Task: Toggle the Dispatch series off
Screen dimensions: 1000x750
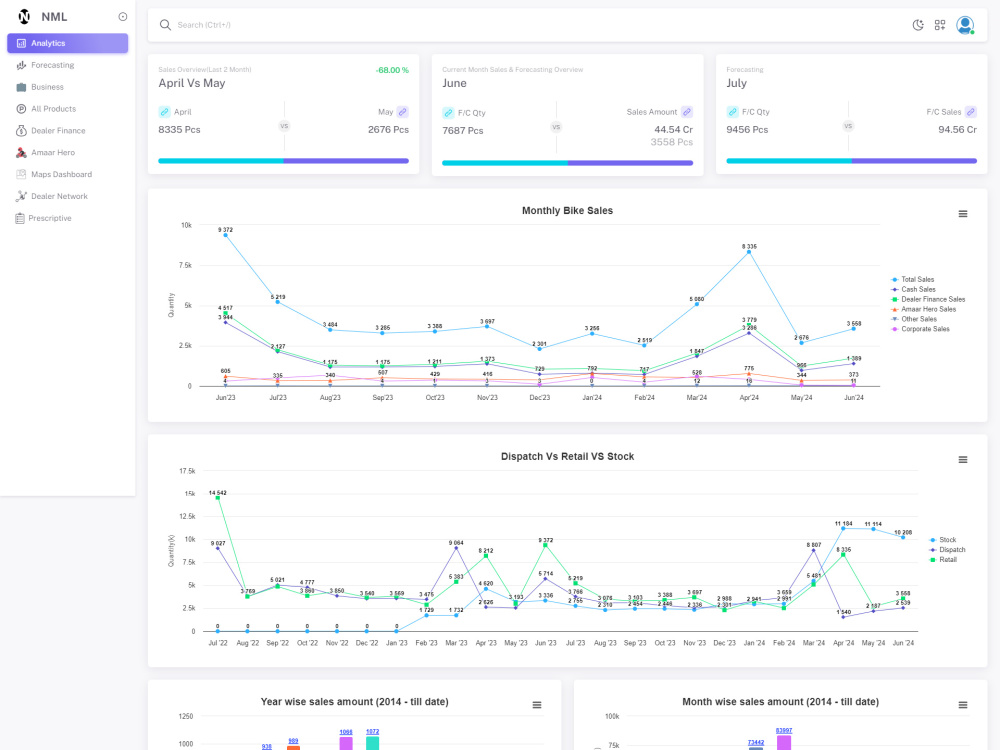Action: coord(949,549)
